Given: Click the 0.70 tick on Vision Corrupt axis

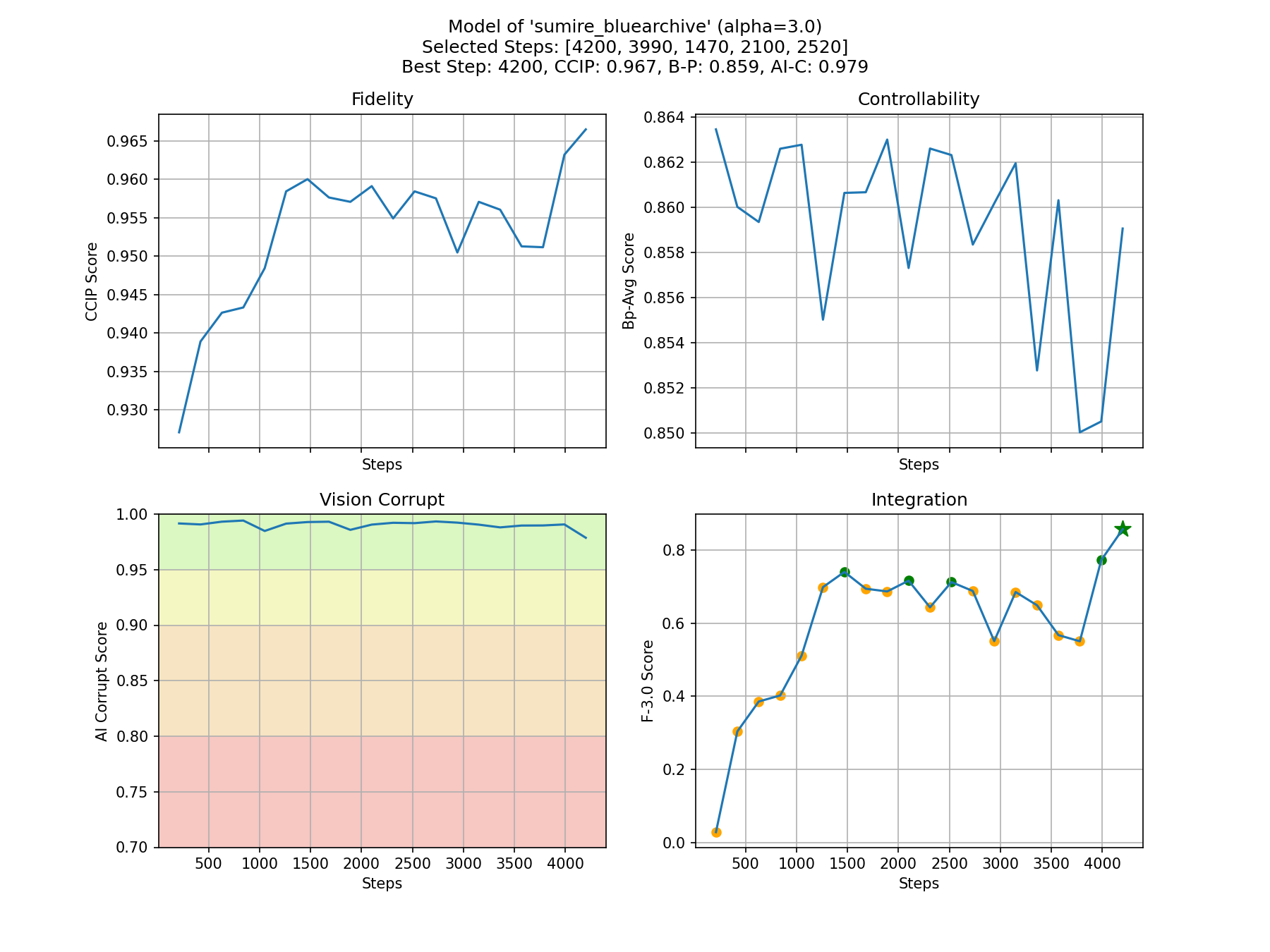Looking at the screenshot, I should [x=133, y=848].
